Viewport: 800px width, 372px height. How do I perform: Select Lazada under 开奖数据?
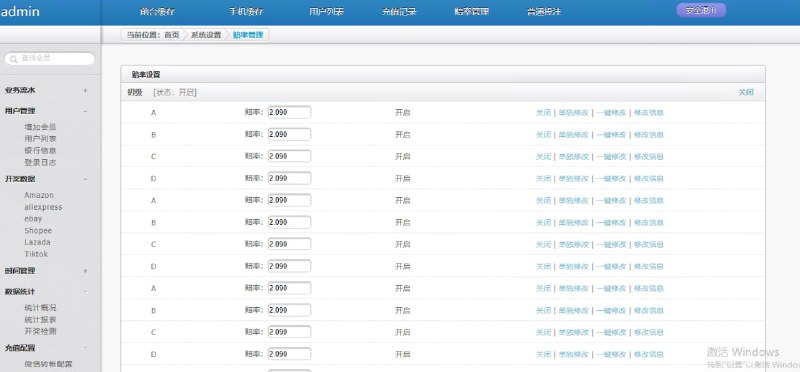[37, 242]
